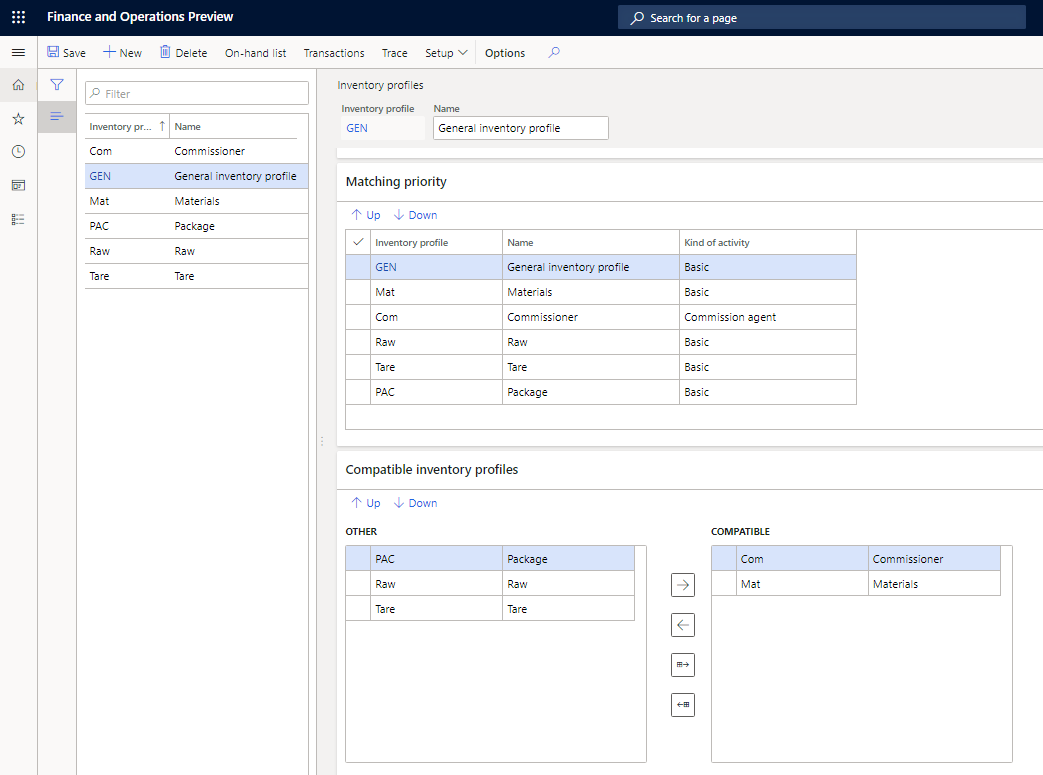Create a New inventory profile
The height and width of the screenshot is (775, 1043).
coord(122,53)
